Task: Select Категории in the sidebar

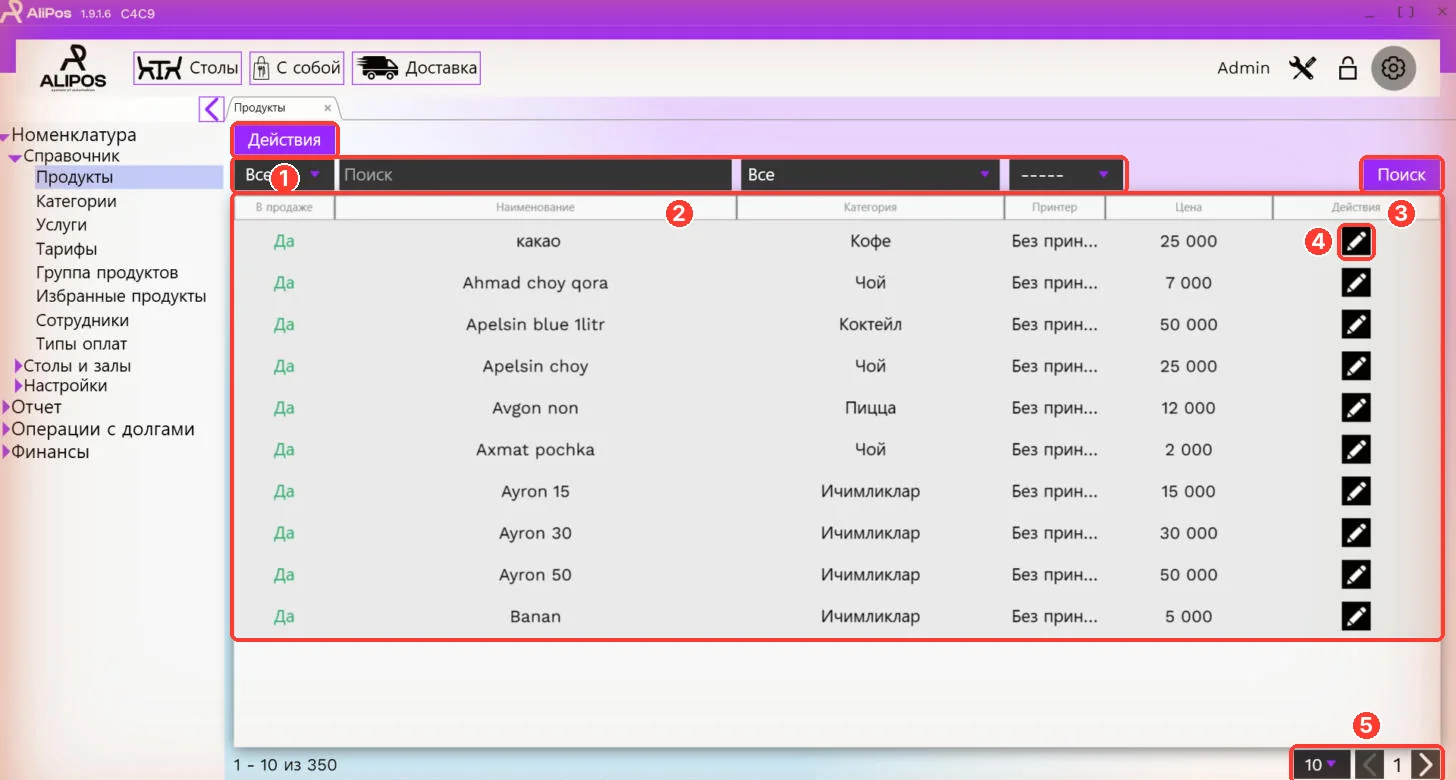Action: tap(76, 201)
